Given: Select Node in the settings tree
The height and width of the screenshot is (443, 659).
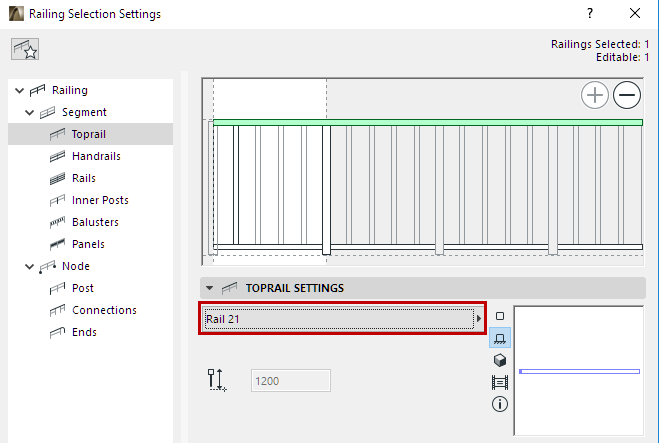Looking at the screenshot, I should (76, 266).
